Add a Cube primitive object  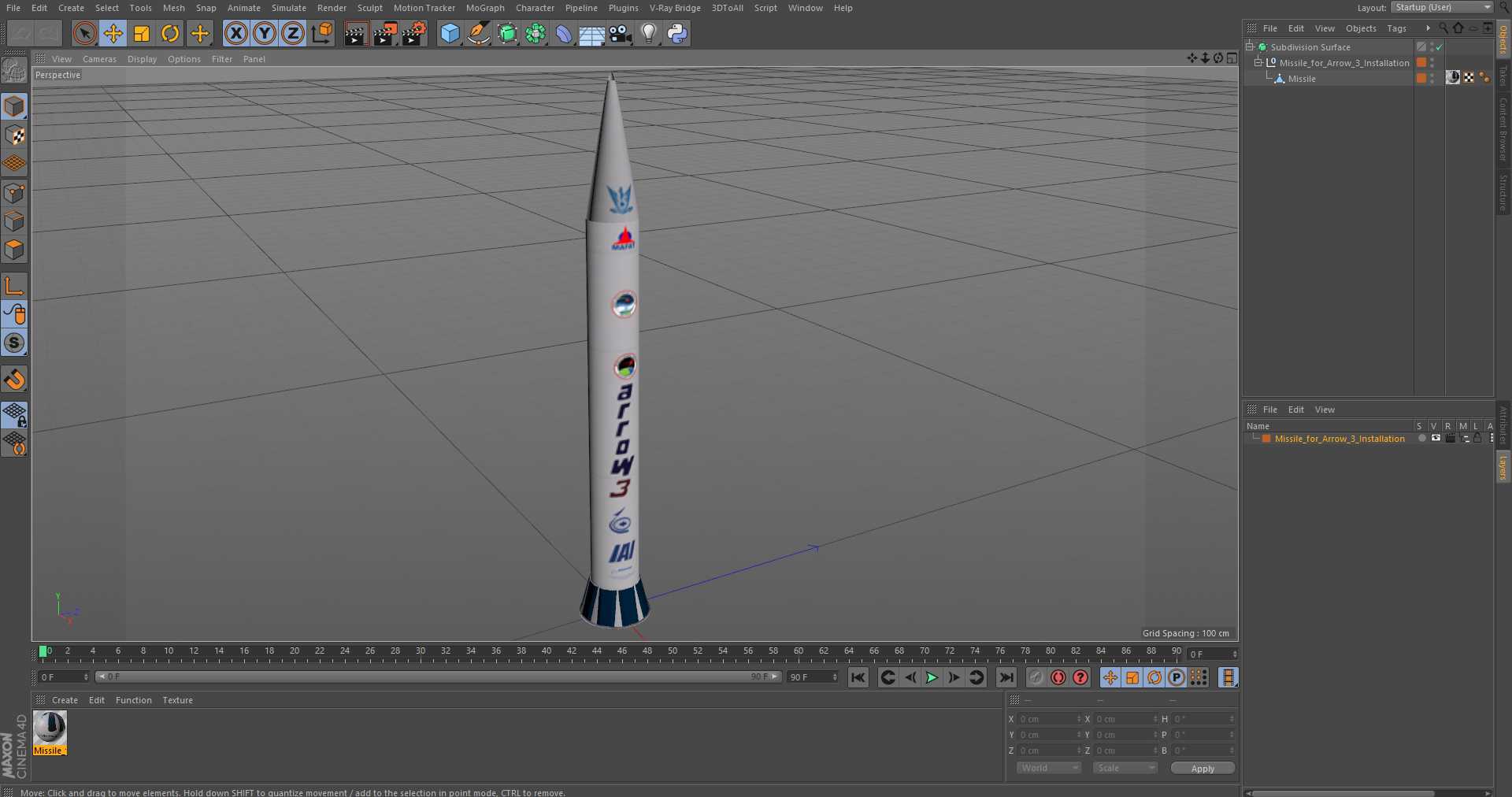tap(450, 33)
